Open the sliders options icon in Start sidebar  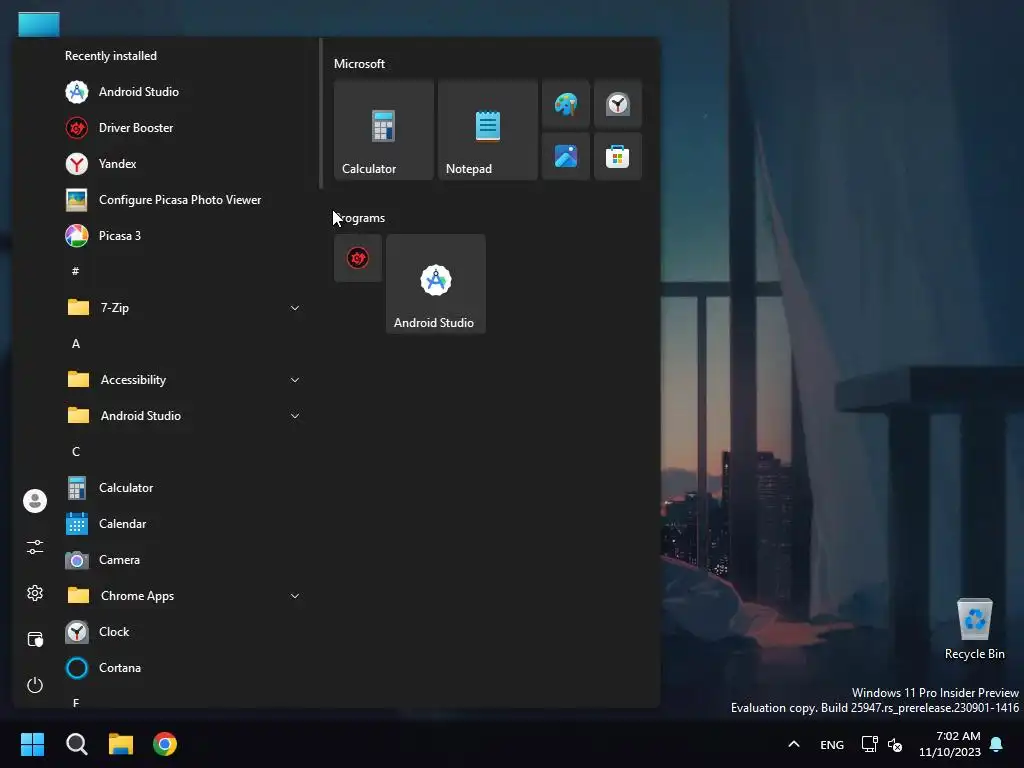[35, 547]
